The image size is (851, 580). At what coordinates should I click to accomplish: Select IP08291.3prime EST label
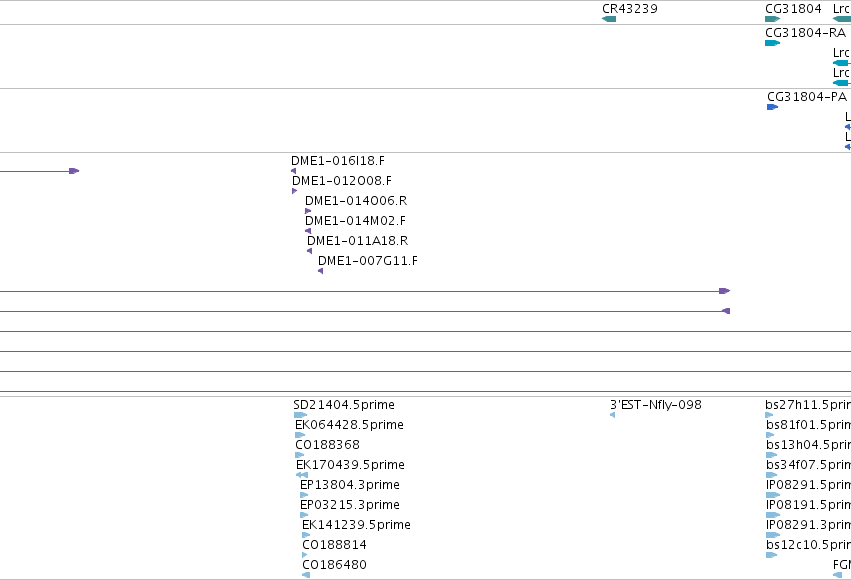tap(808, 525)
